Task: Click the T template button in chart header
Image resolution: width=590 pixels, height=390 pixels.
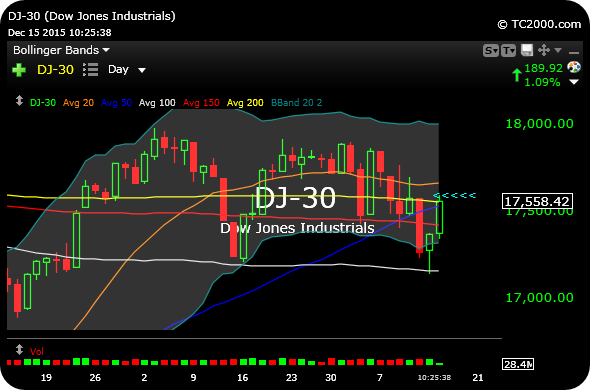Action: 508,50
